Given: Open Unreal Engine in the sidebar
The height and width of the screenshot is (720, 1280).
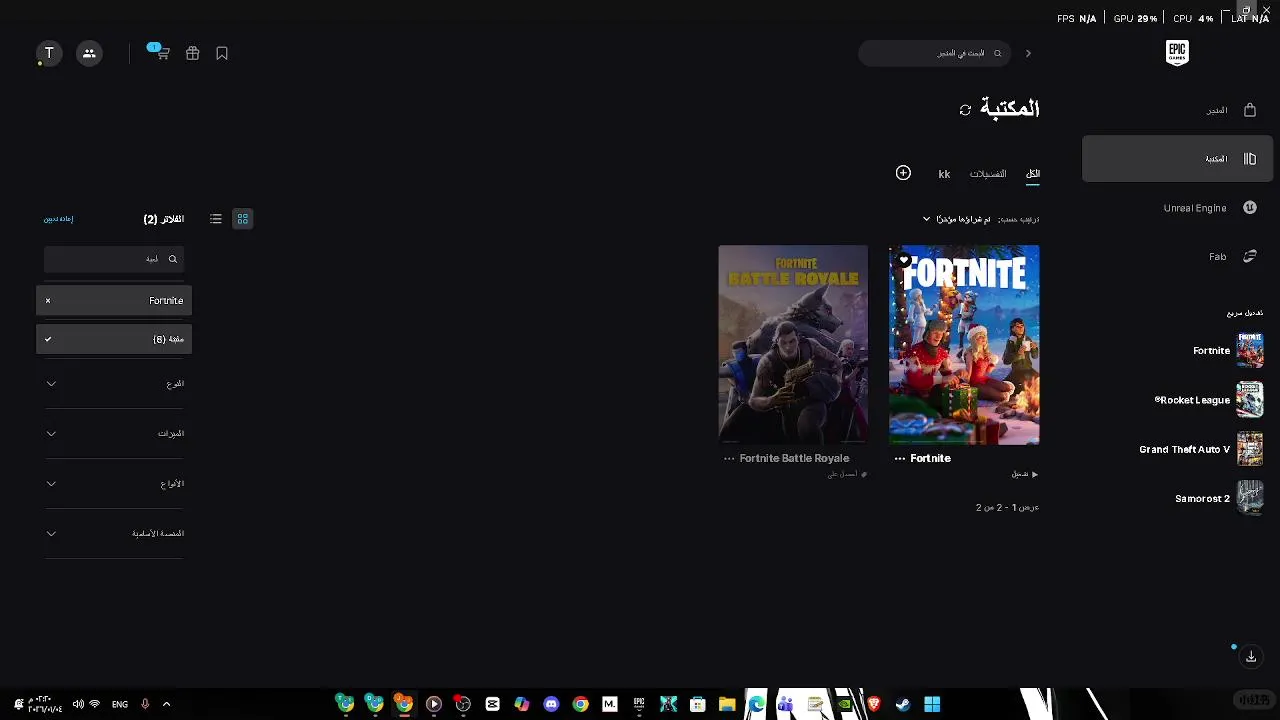Looking at the screenshot, I should tap(1177, 208).
